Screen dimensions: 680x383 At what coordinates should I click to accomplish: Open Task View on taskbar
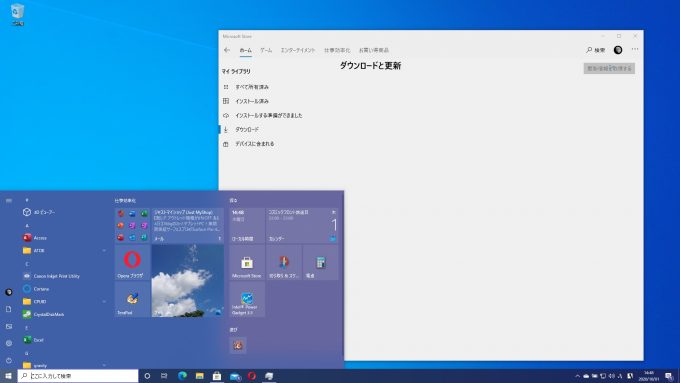[x=164, y=376]
